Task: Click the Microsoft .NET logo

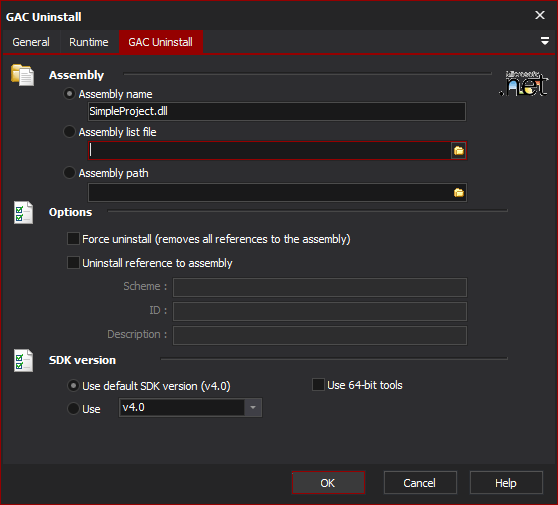Action: click(x=523, y=83)
